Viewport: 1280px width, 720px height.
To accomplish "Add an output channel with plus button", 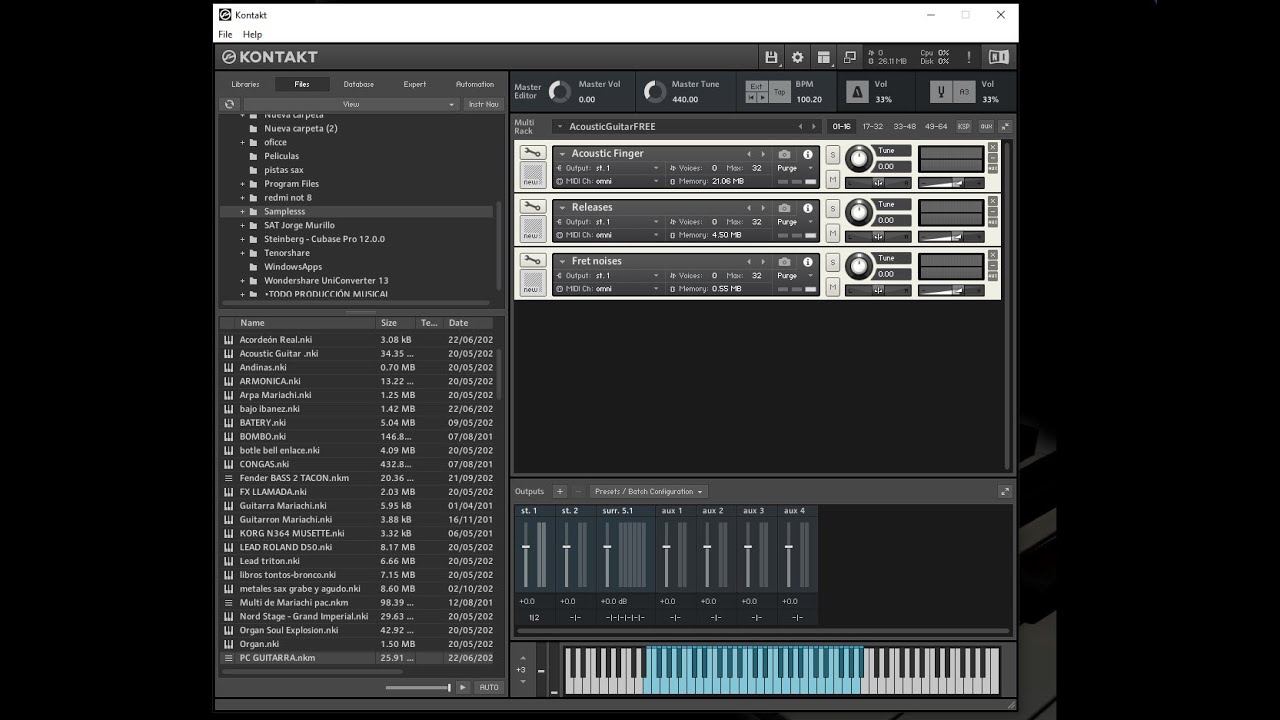I will tap(560, 491).
